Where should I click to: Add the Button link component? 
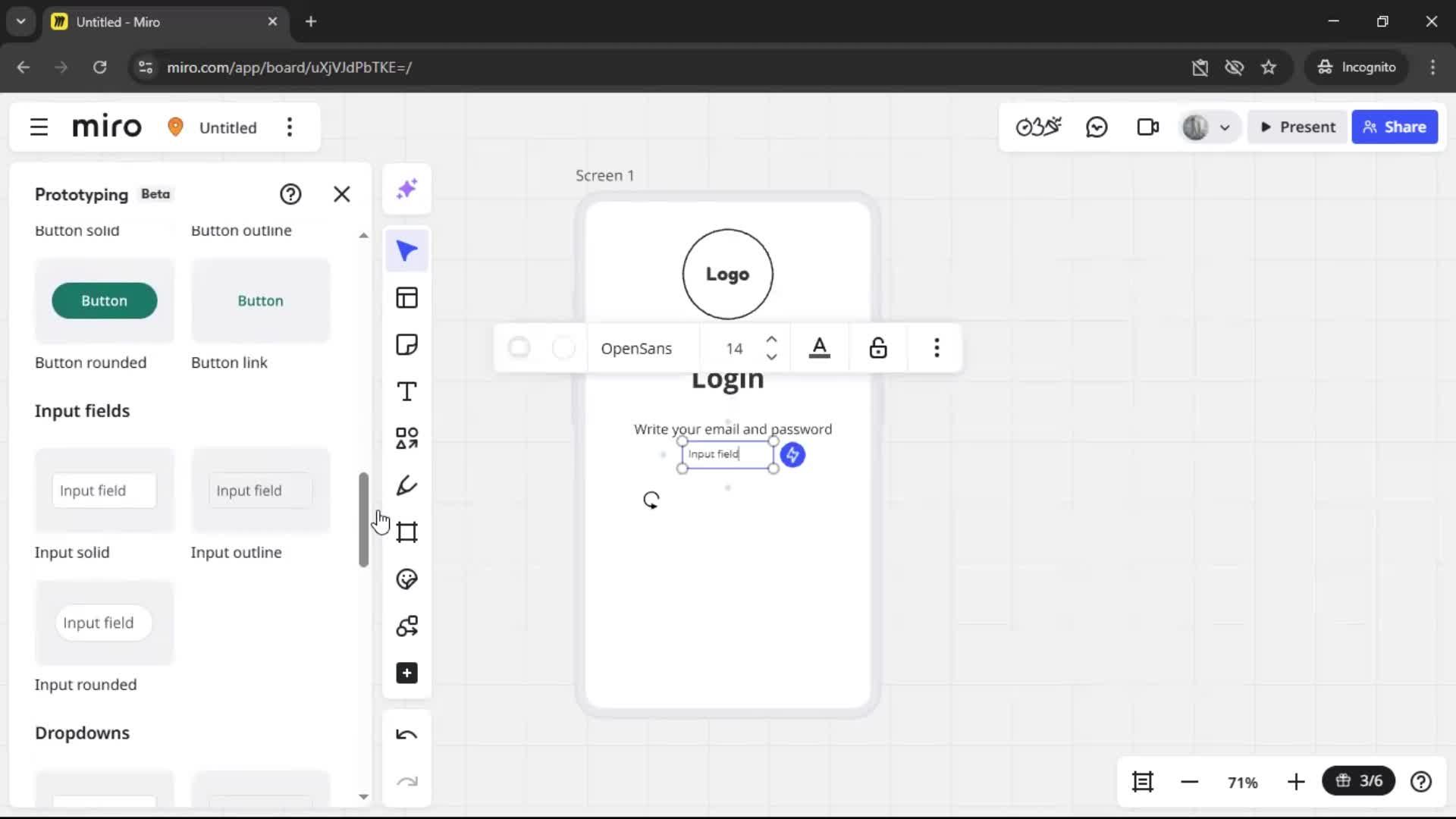[261, 301]
